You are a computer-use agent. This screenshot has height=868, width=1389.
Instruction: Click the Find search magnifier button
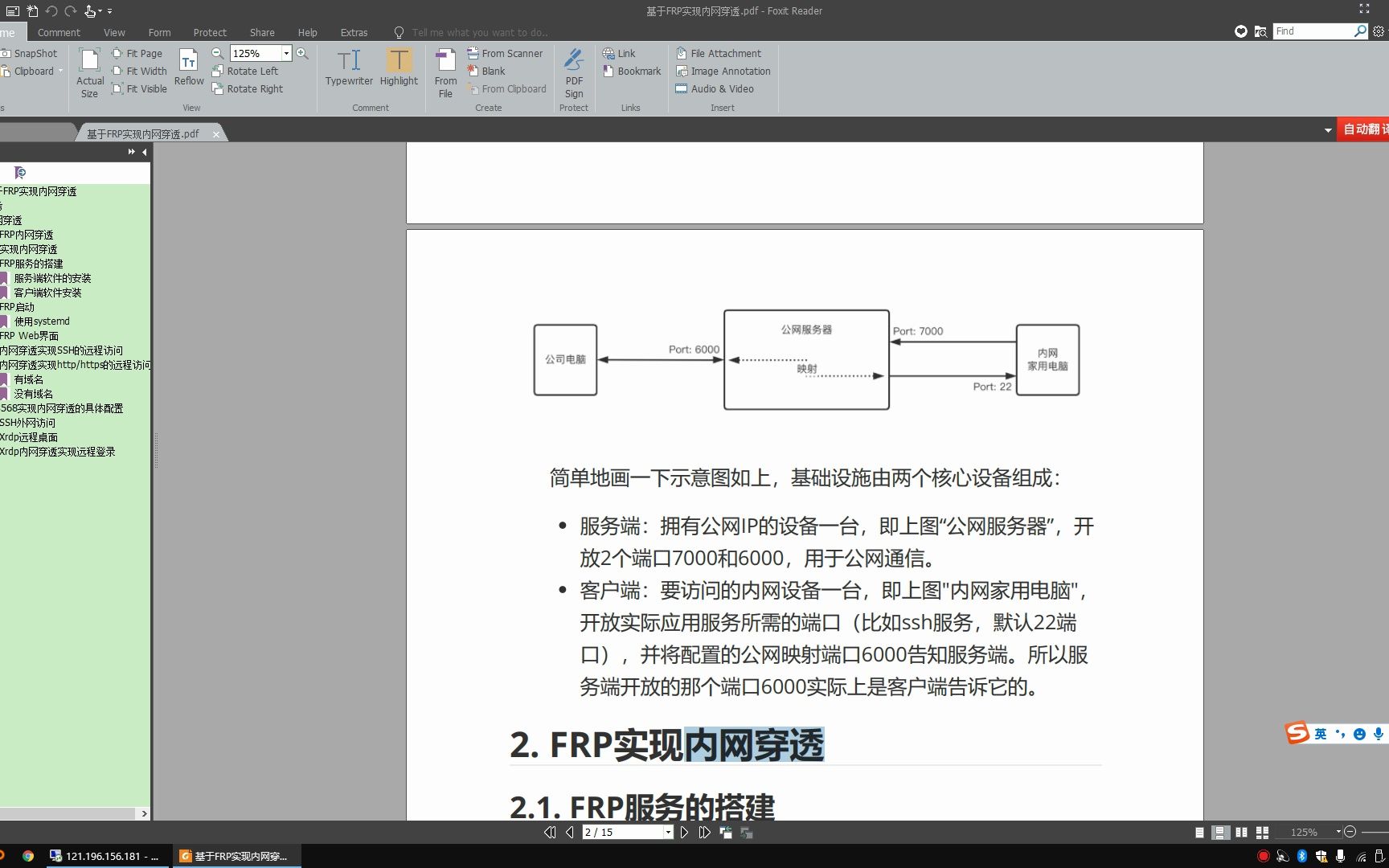tap(1360, 31)
